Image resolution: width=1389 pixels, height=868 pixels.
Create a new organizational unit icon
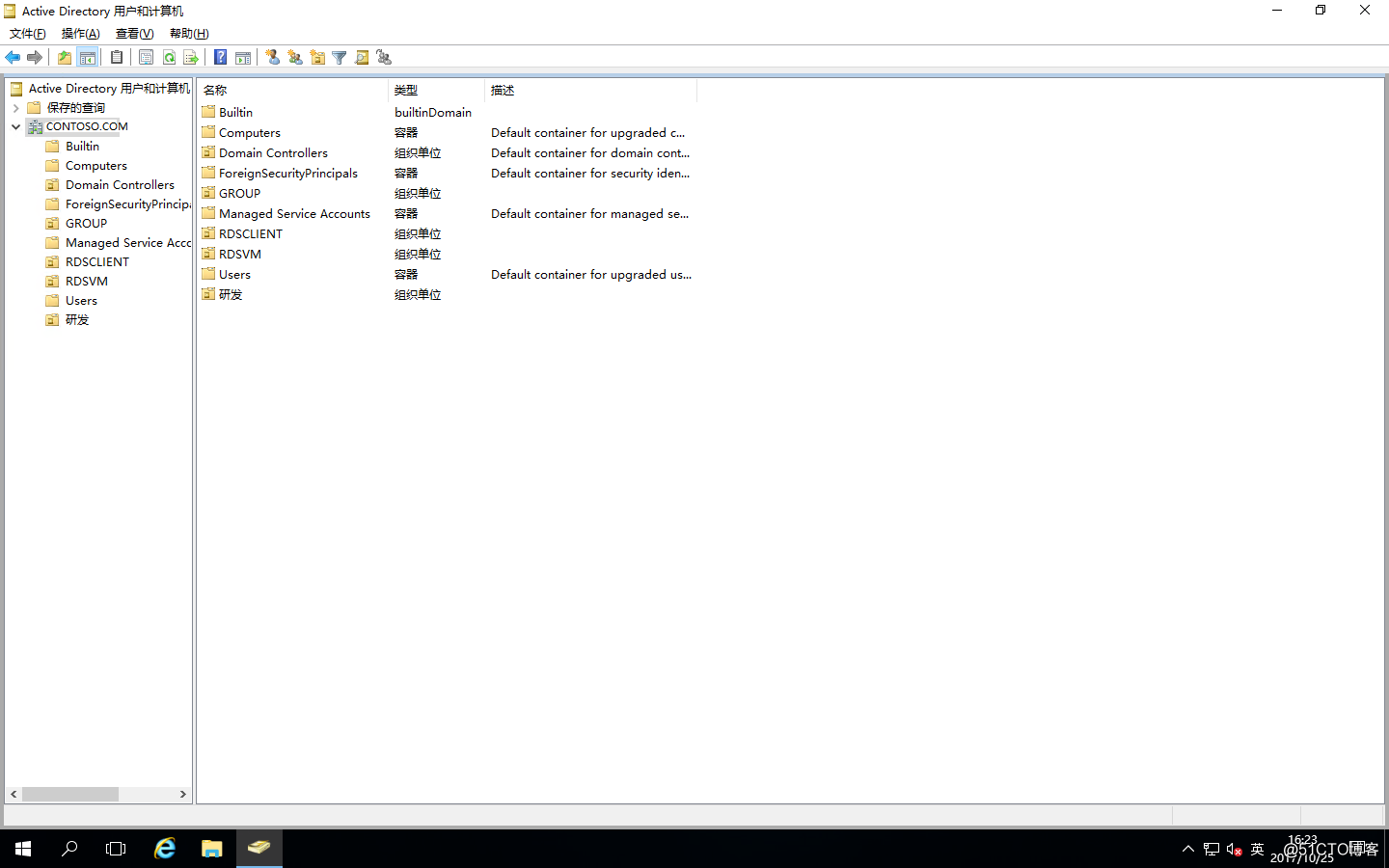pos(317,58)
